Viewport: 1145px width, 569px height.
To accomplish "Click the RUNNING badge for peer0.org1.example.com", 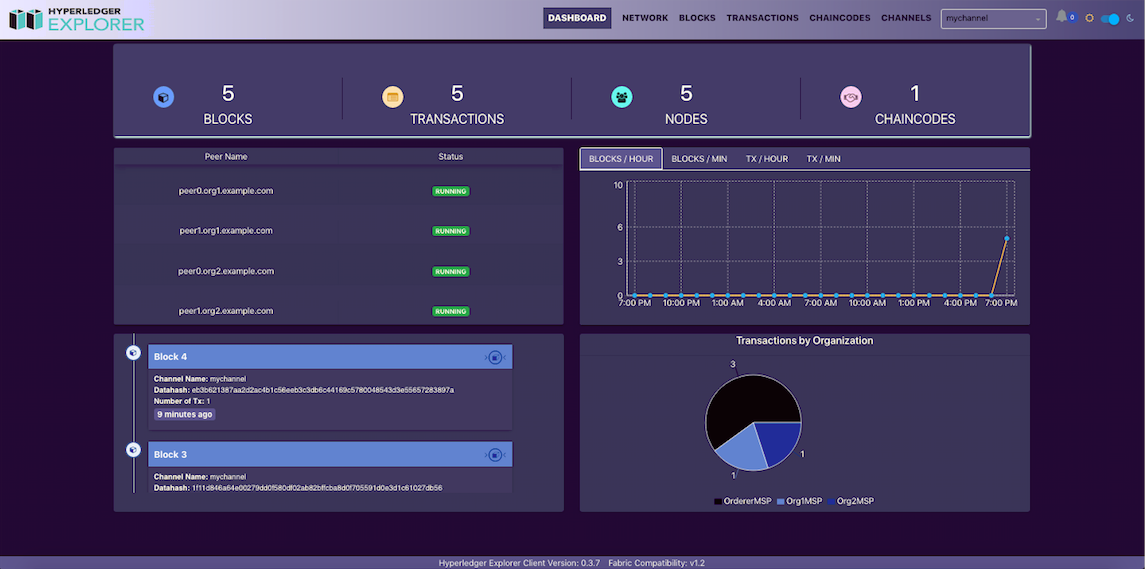I will [x=451, y=191].
